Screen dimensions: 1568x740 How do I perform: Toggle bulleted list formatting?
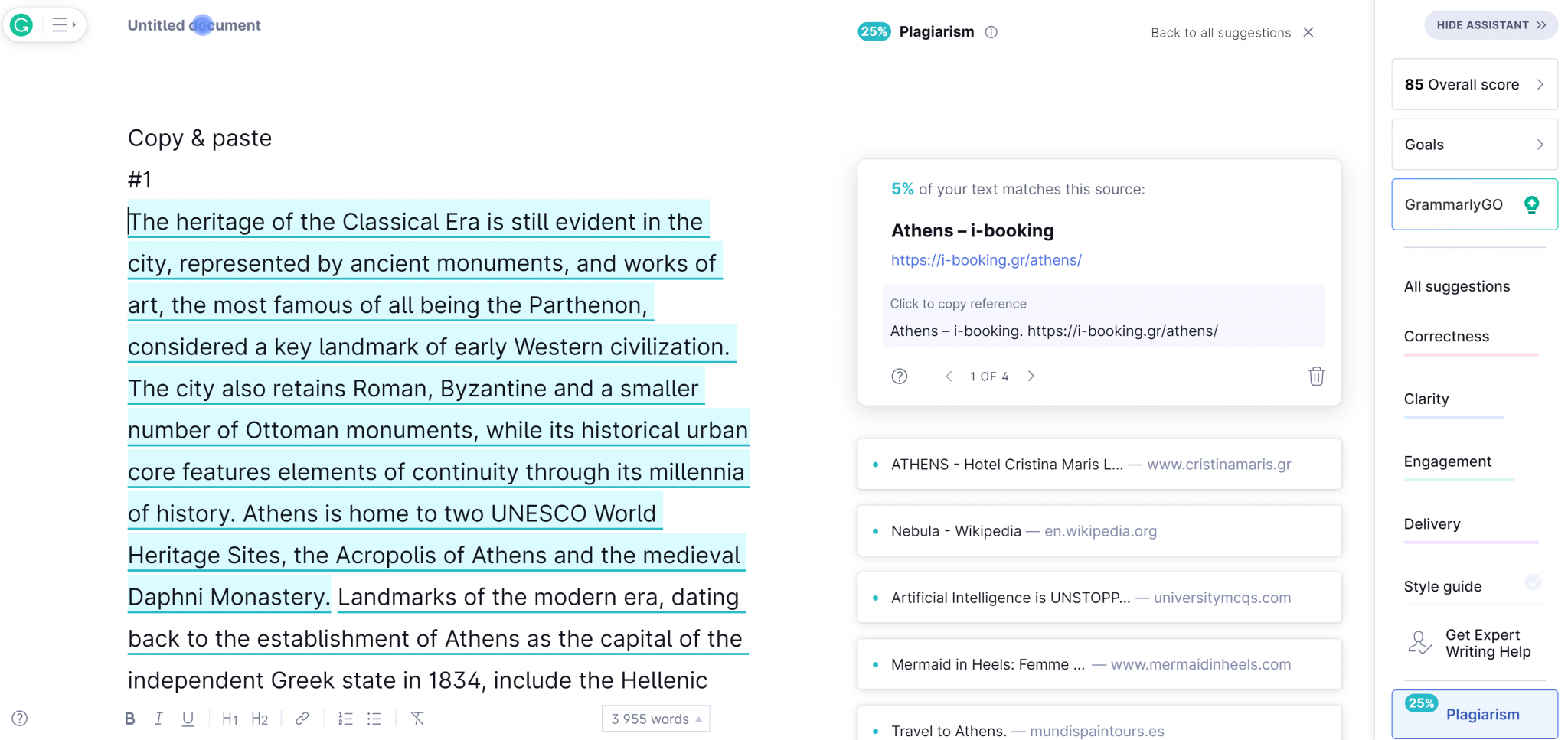pos(374,719)
